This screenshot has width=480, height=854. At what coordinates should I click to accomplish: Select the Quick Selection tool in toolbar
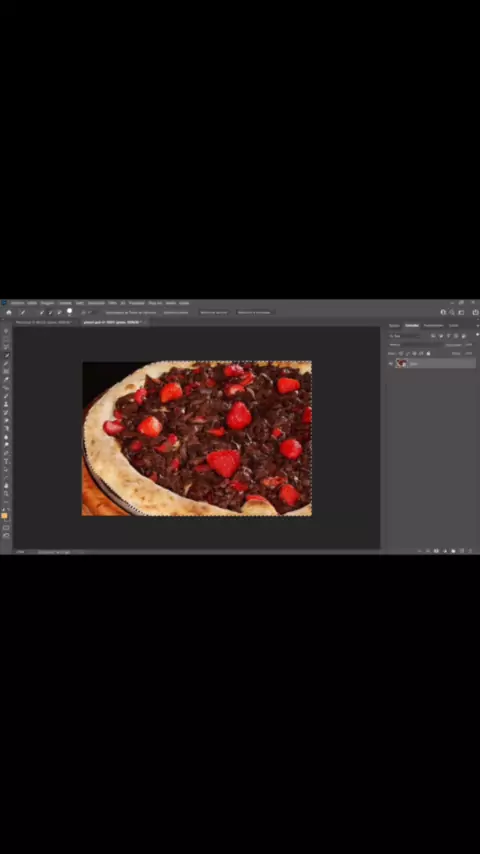tap(6, 355)
